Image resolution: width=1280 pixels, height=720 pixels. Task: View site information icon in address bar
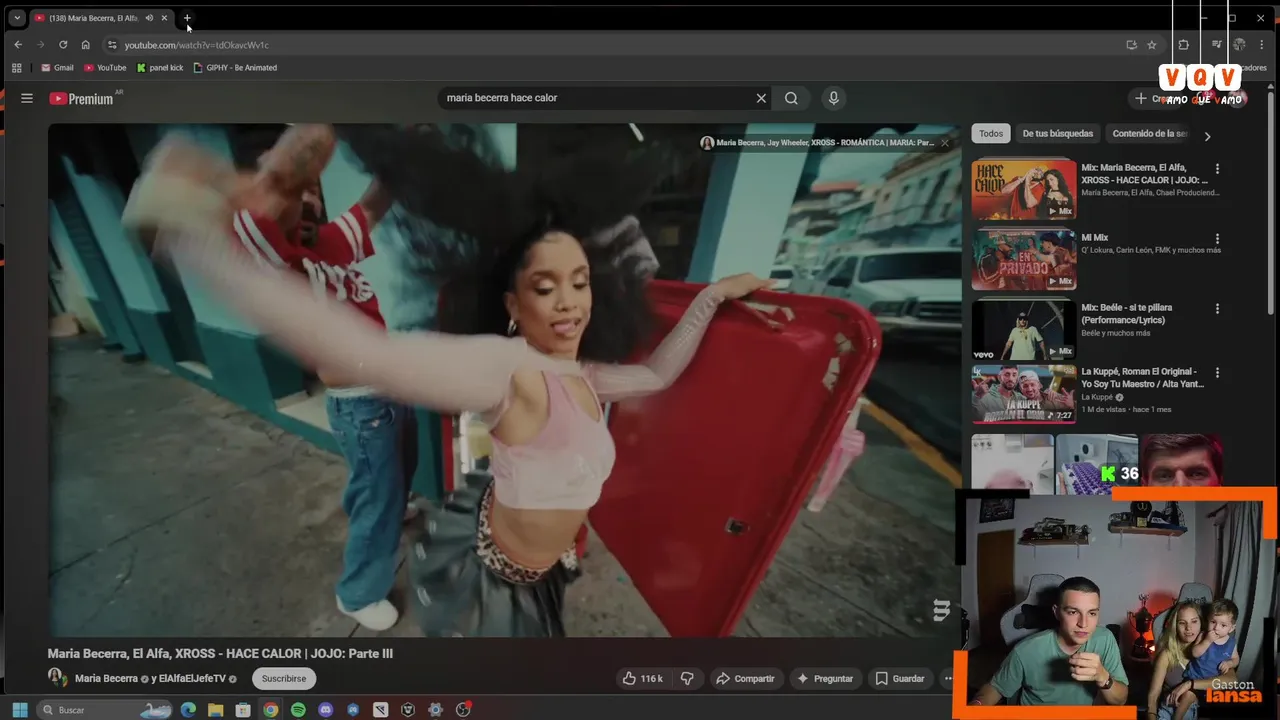point(112,45)
